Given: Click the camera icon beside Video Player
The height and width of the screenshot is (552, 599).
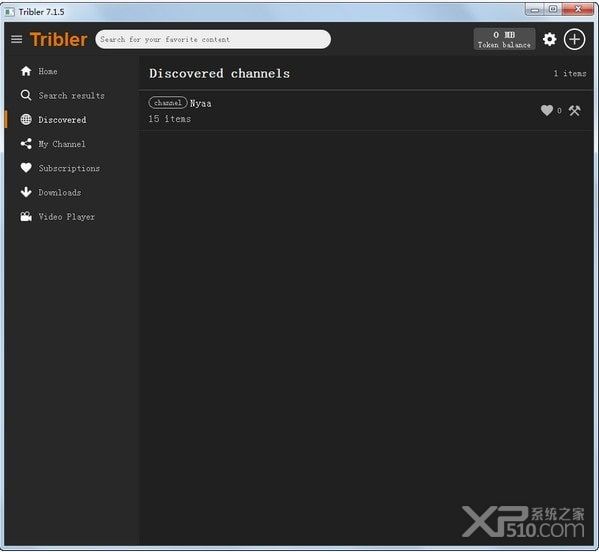Looking at the screenshot, I should pyautogui.click(x=26, y=217).
